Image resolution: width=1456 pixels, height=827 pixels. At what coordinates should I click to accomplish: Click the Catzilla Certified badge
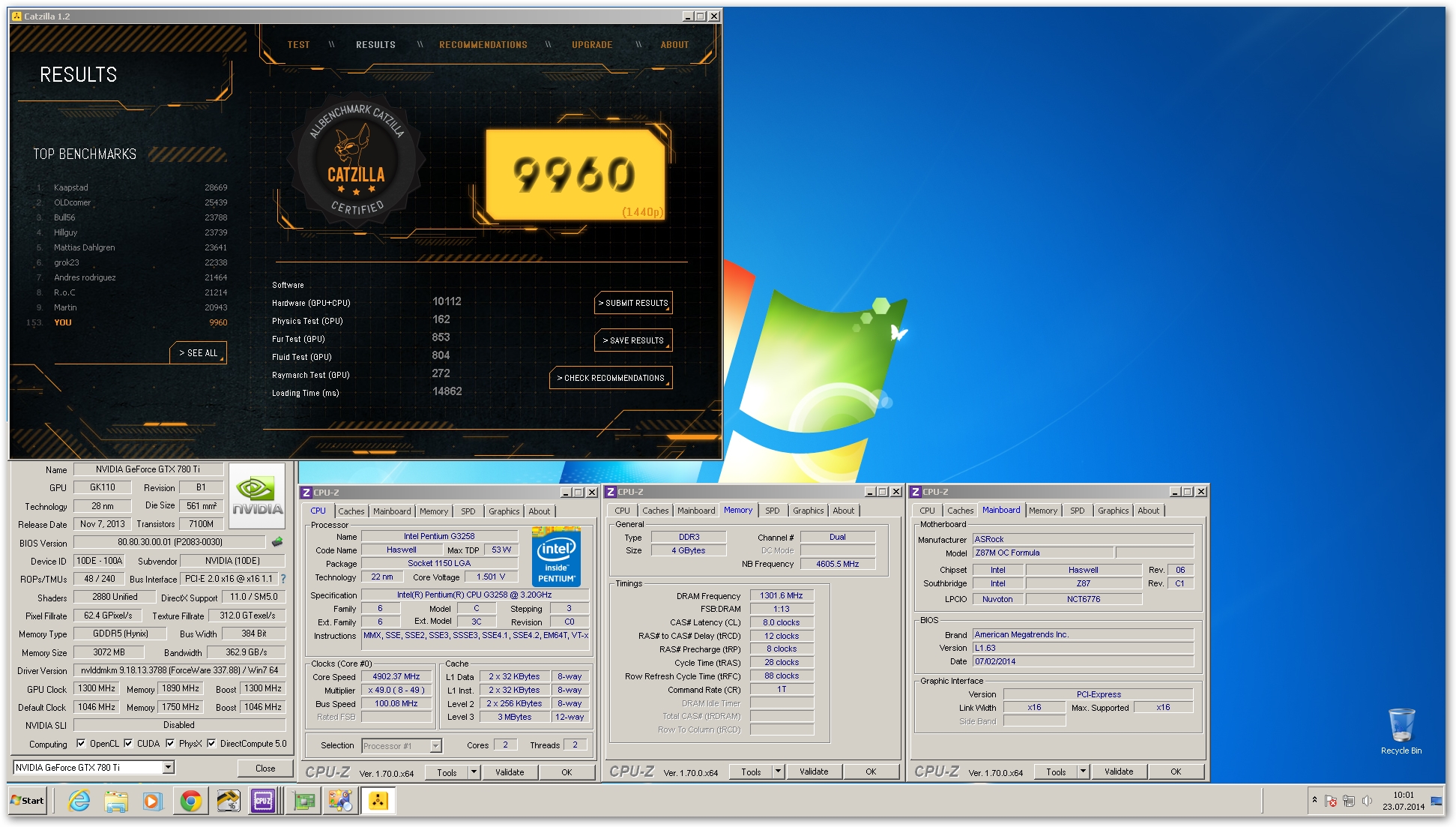coord(357,159)
